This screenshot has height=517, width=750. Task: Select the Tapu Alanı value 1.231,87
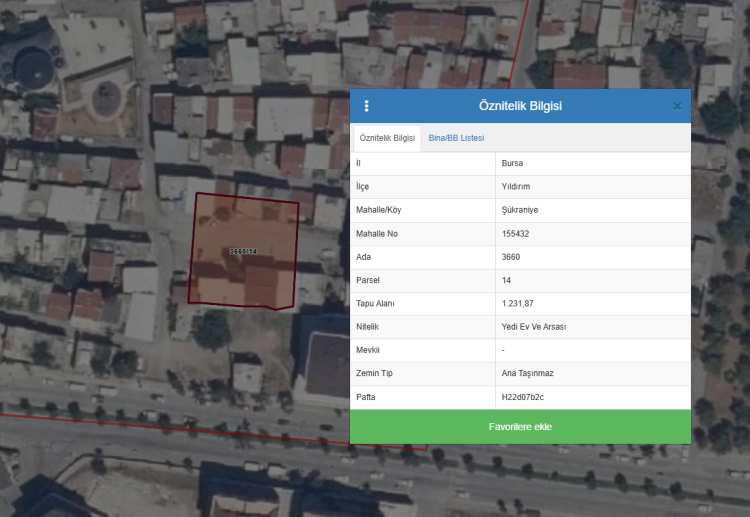[x=518, y=304]
